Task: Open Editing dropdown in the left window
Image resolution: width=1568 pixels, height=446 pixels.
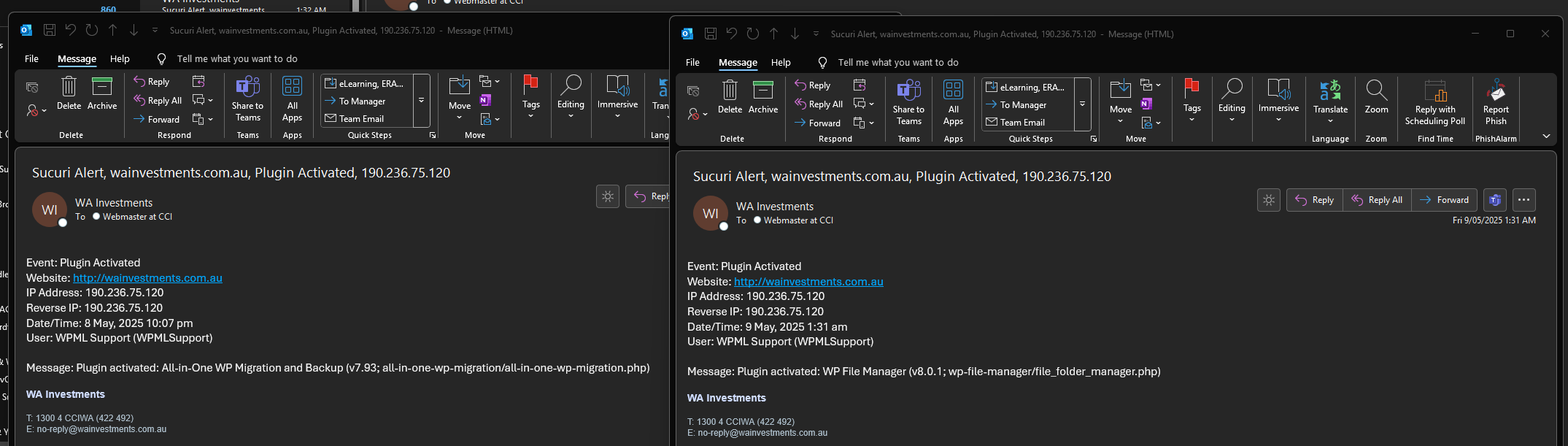Action: point(571,97)
